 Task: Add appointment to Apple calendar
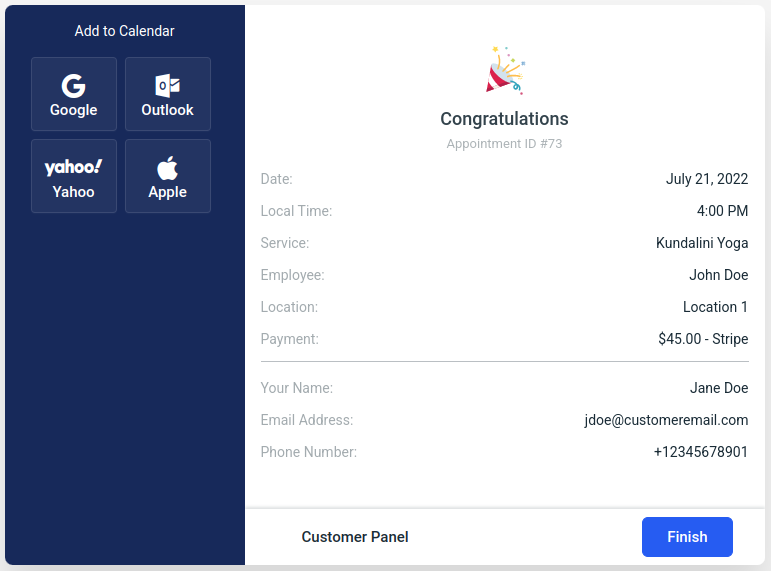(168, 176)
